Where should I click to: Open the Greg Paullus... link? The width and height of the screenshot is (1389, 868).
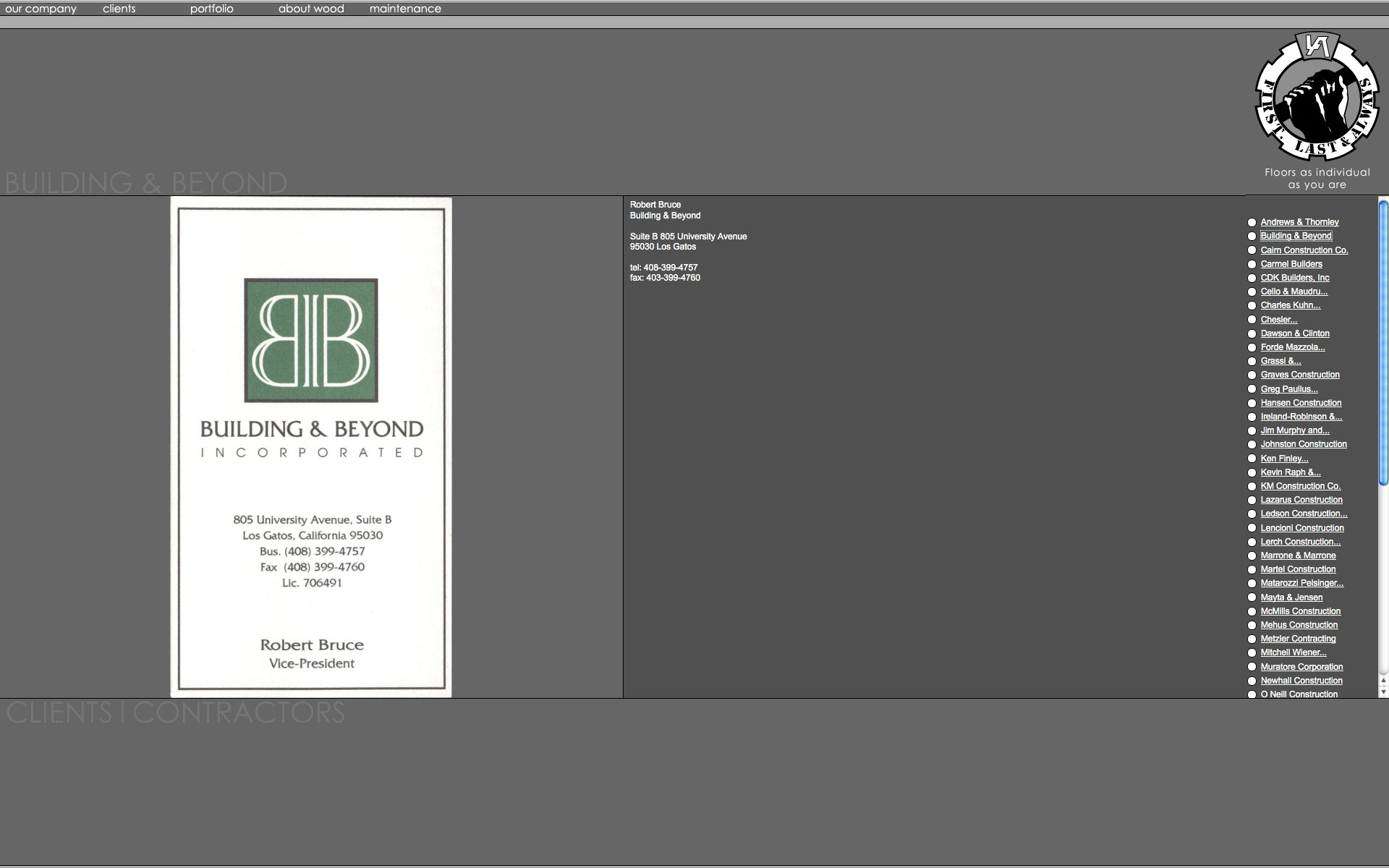pos(1289,389)
